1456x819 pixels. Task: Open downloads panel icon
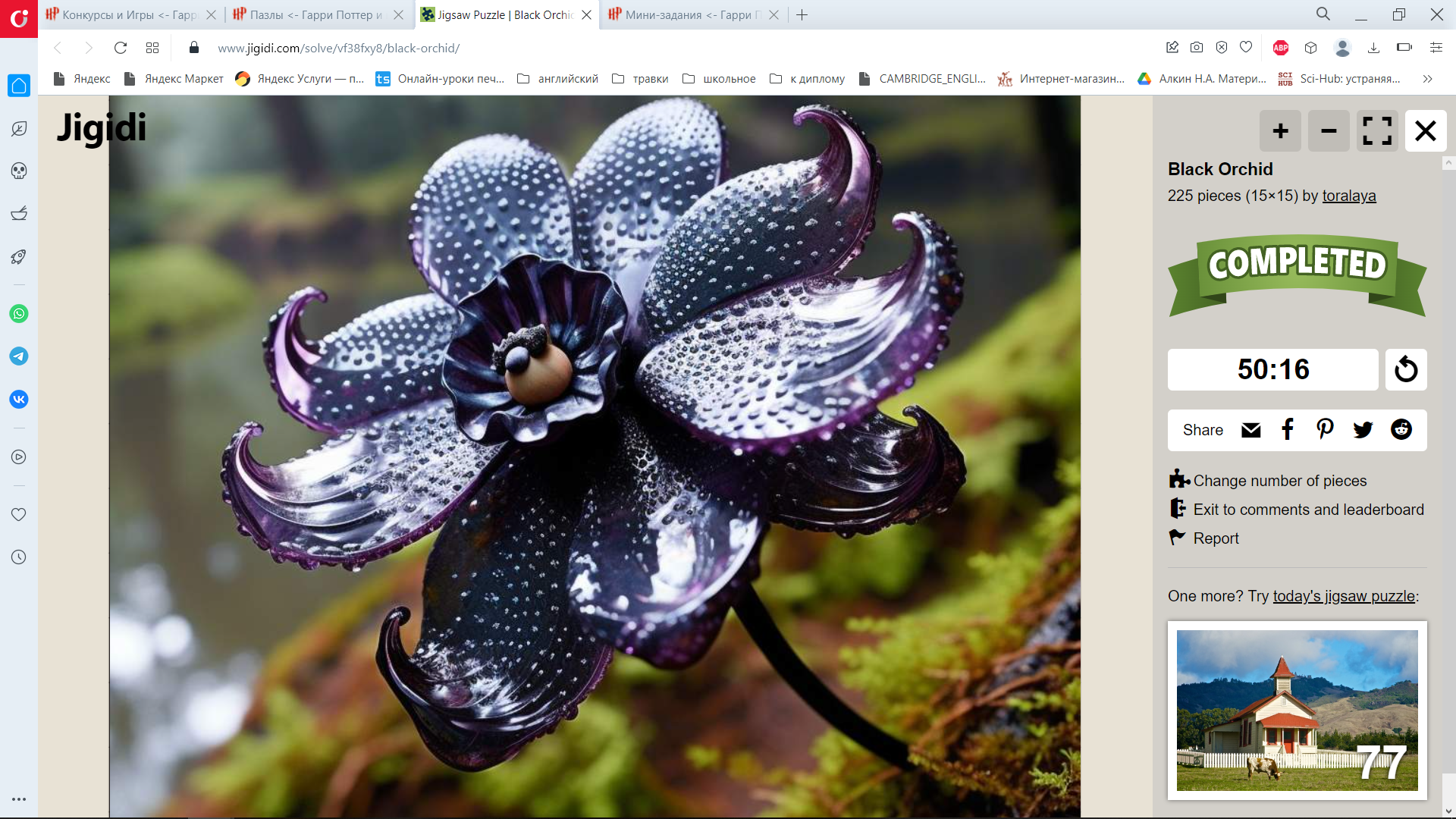[1373, 48]
